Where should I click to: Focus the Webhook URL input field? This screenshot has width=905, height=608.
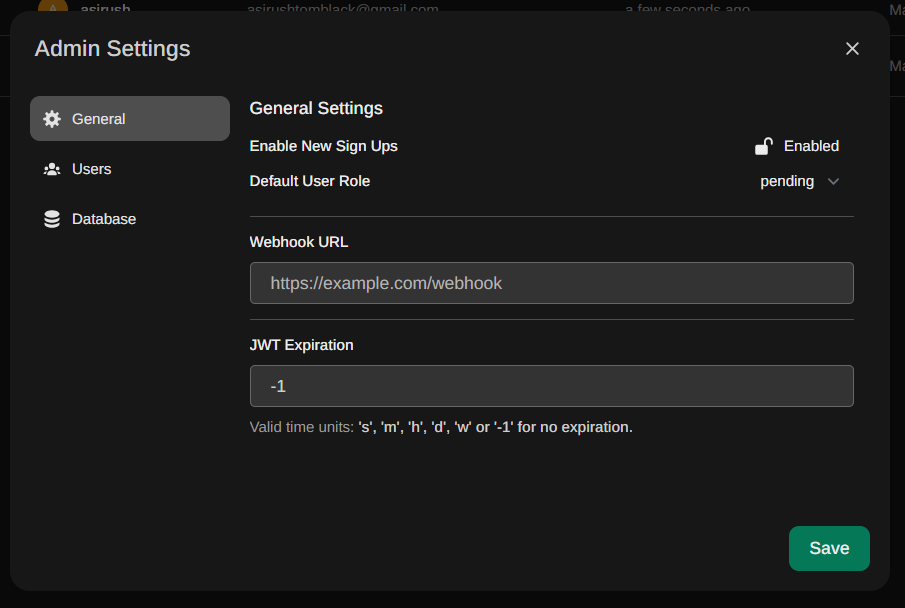[551, 283]
